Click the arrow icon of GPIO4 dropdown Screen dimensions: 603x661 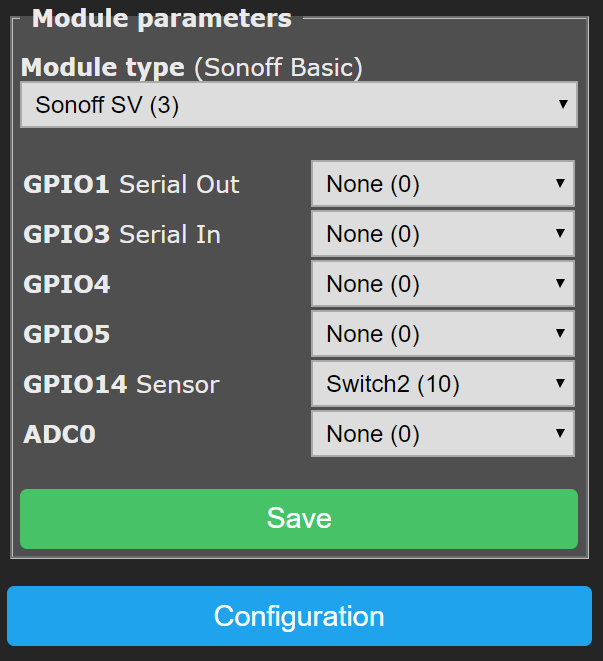[x=560, y=284]
